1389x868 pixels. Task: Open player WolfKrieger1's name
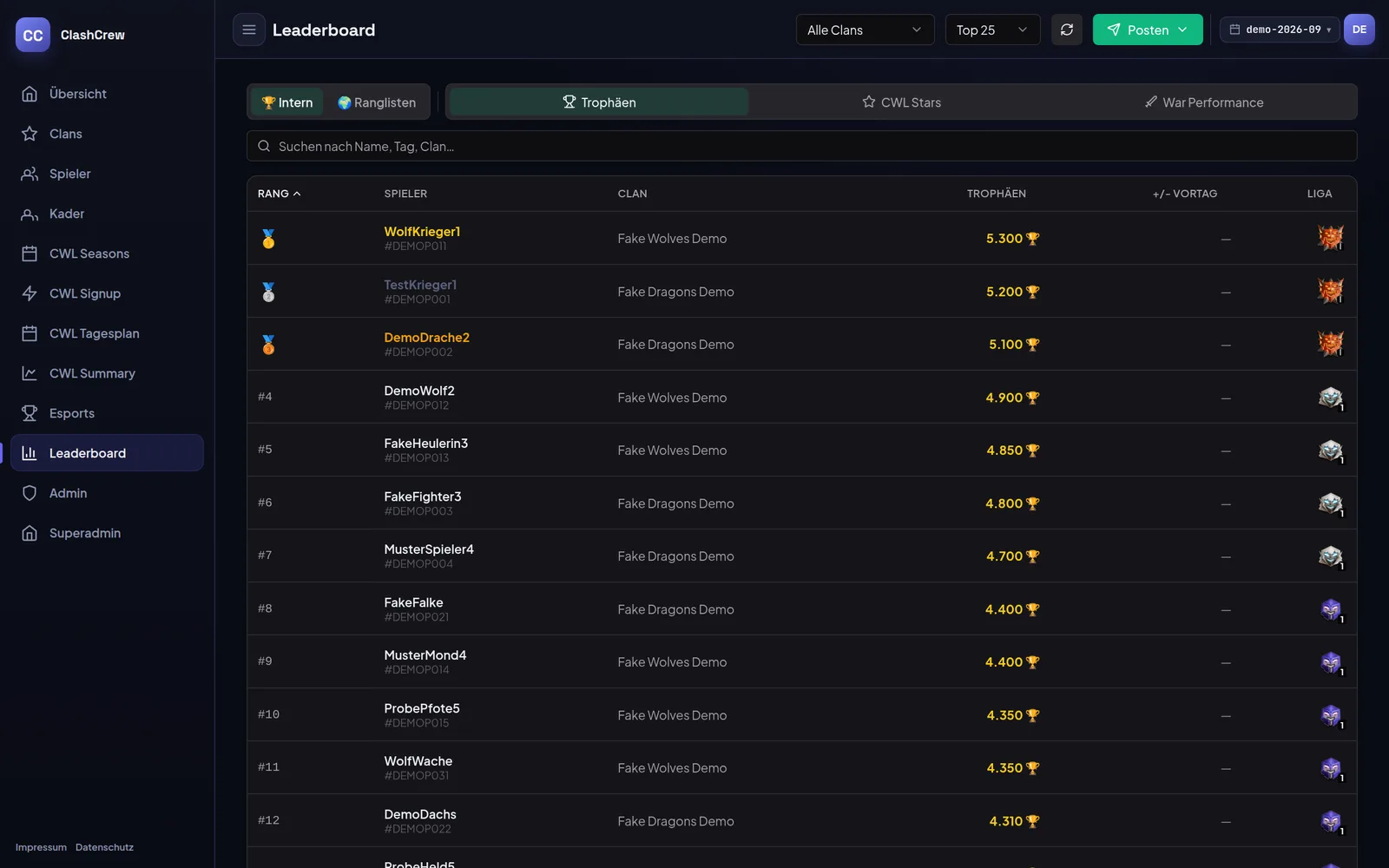(x=422, y=232)
